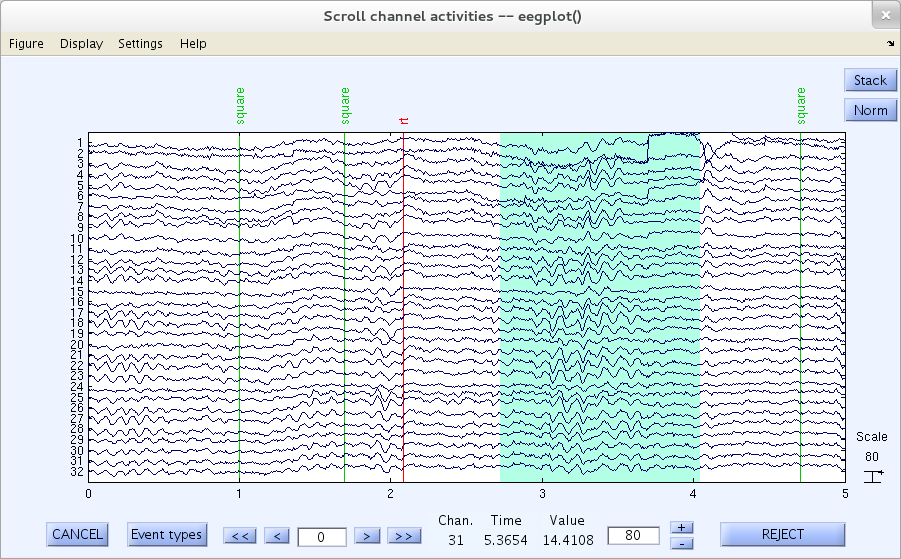This screenshot has height=559, width=901.
Task: Jump forward a page with >> button
Action: click(x=404, y=536)
